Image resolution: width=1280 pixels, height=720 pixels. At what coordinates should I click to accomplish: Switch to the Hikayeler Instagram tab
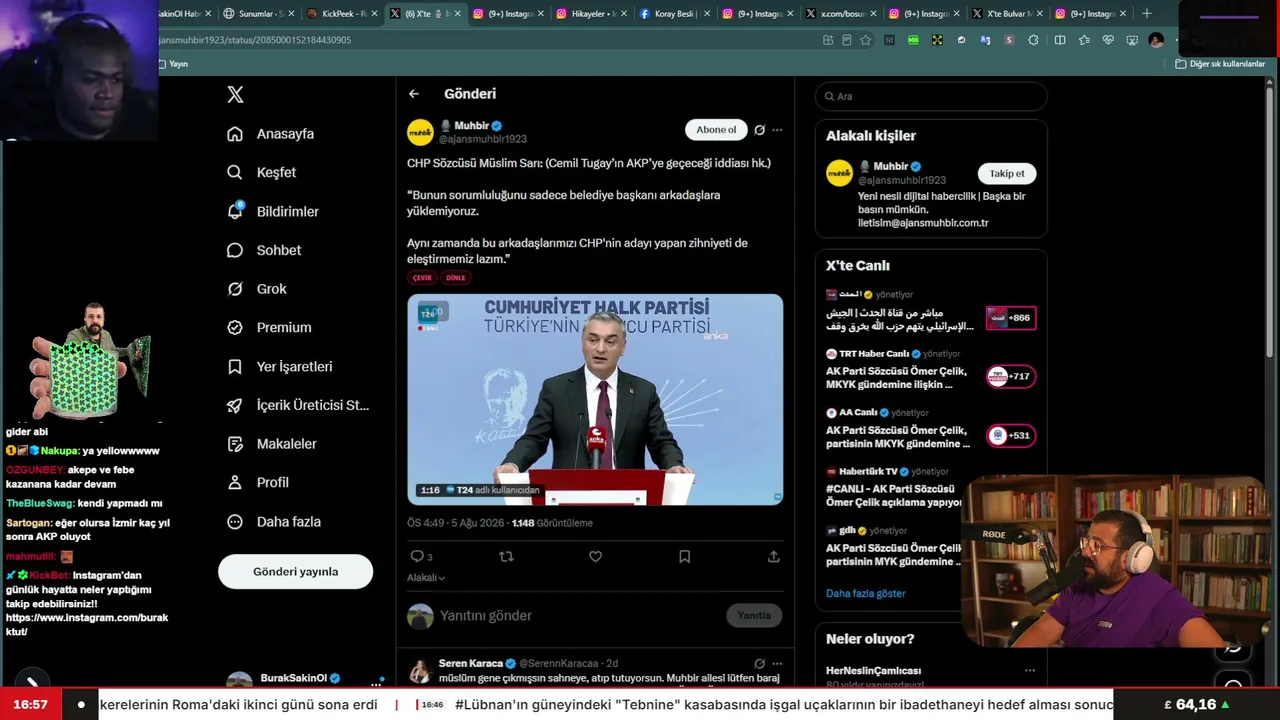point(591,14)
